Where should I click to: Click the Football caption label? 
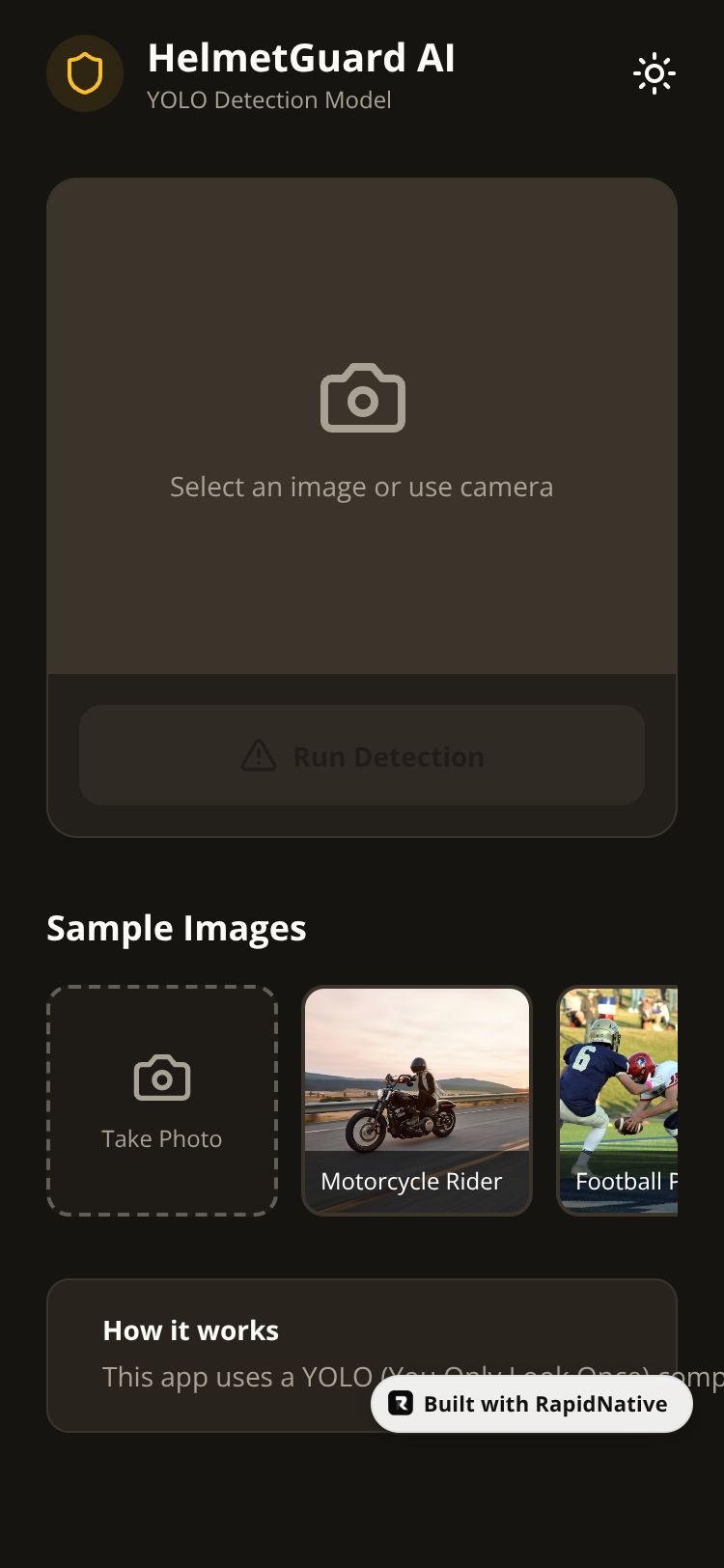click(626, 1182)
